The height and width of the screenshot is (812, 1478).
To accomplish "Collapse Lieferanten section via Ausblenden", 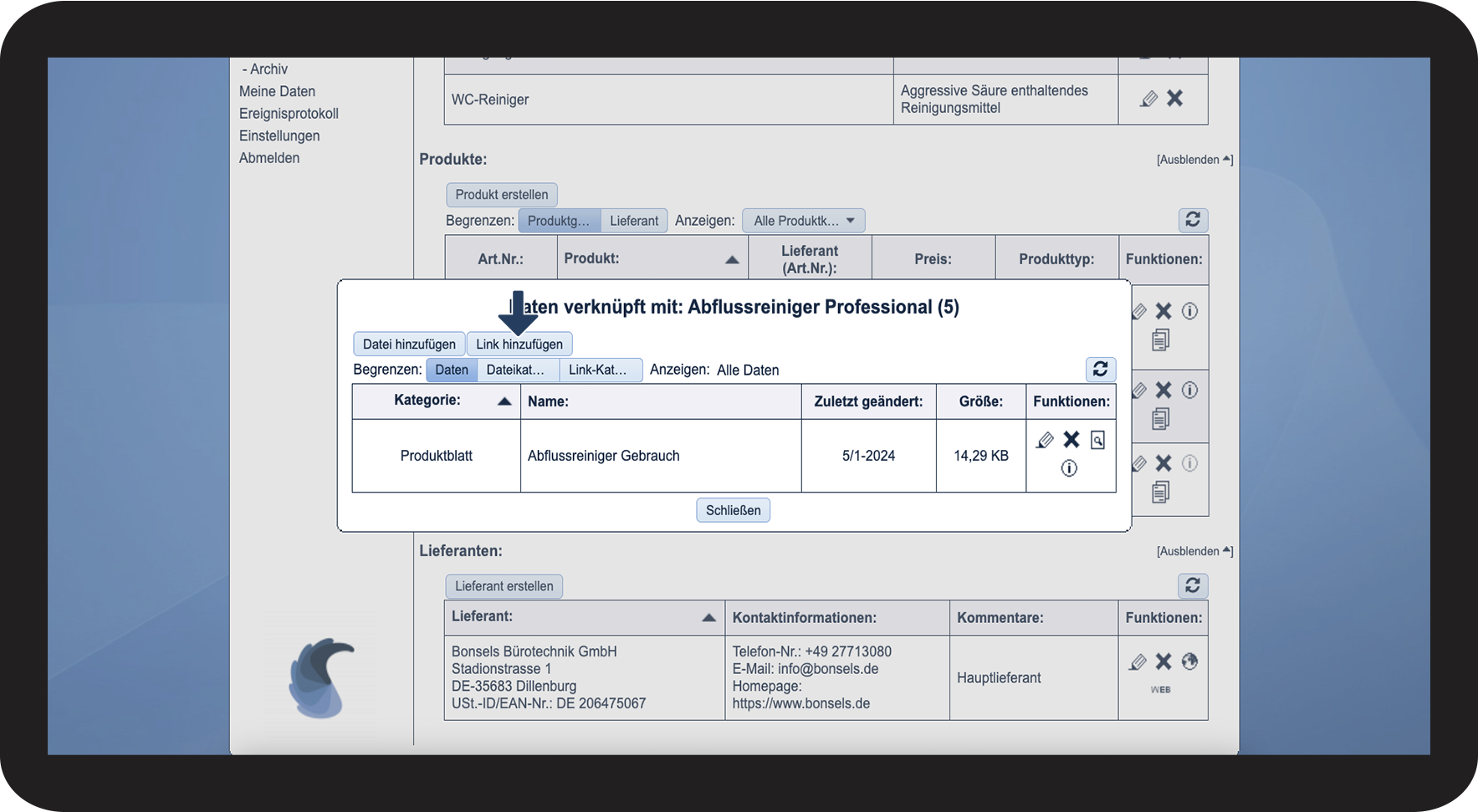I will 1194,551.
